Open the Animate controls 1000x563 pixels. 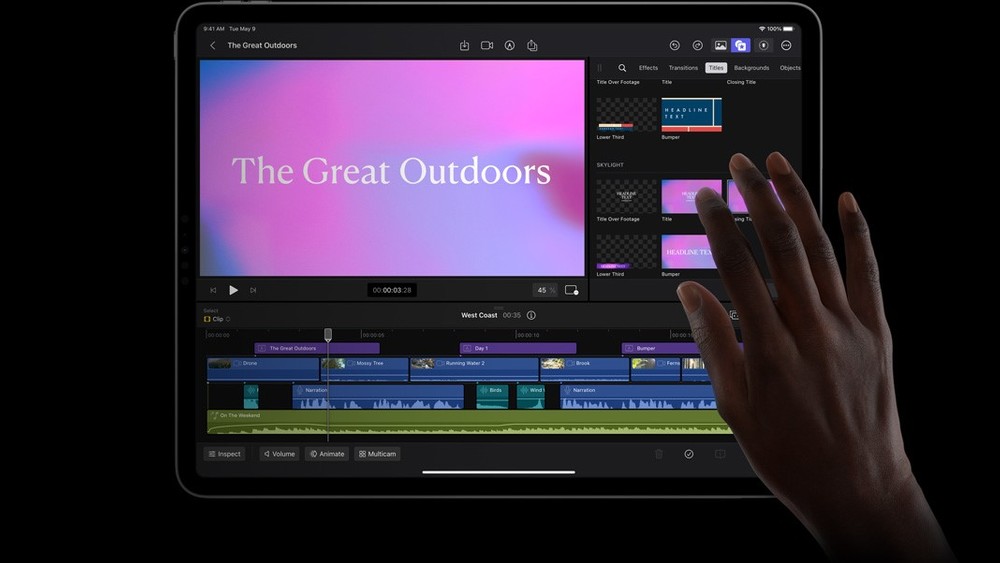coord(327,454)
